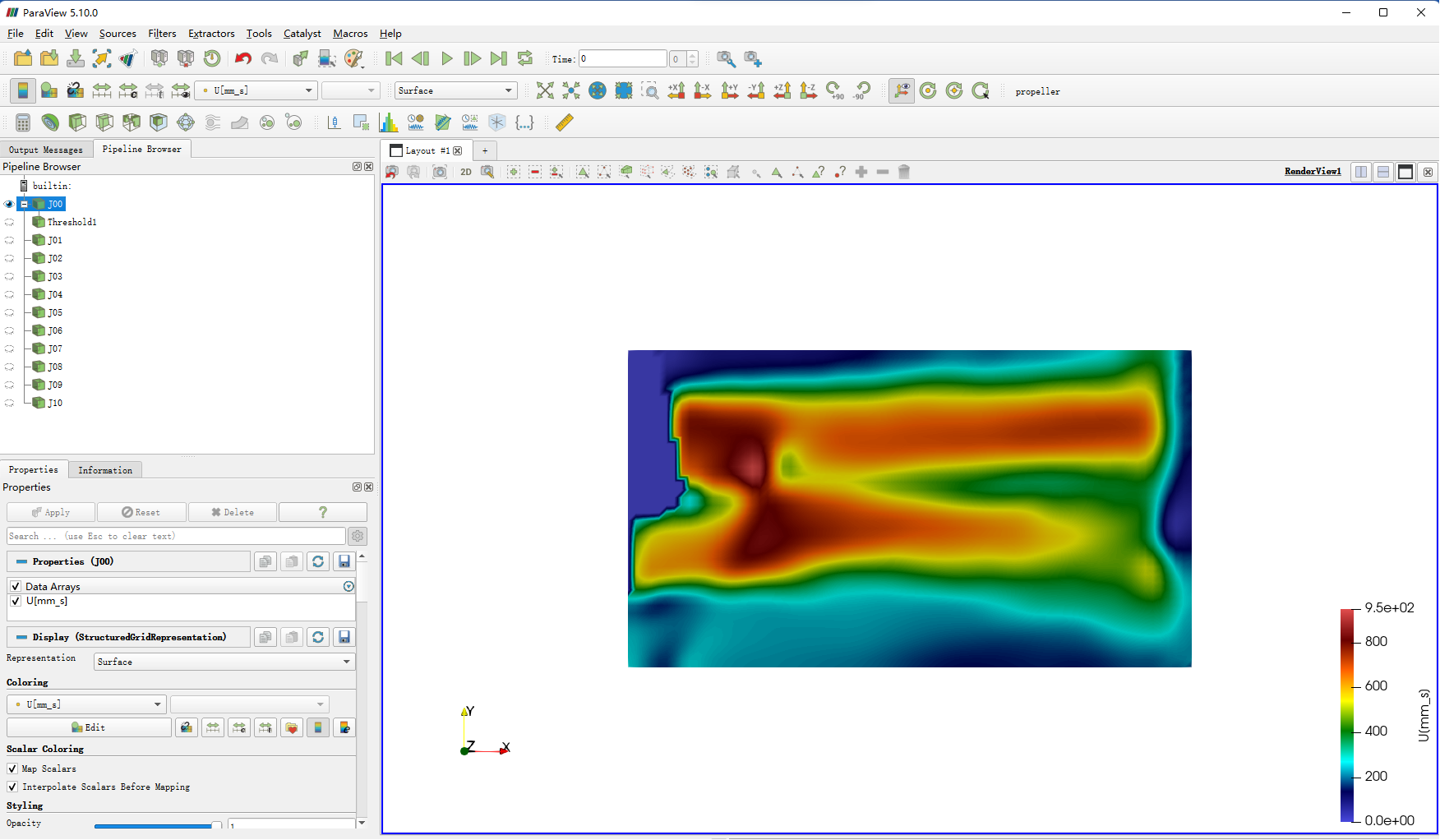Click the Undo red arrow icon
The width and height of the screenshot is (1440, 840).
[x=242, y=58]
